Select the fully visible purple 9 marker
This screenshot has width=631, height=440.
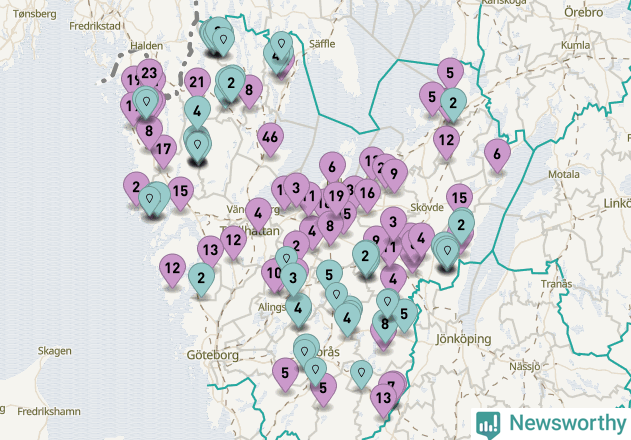394,176
